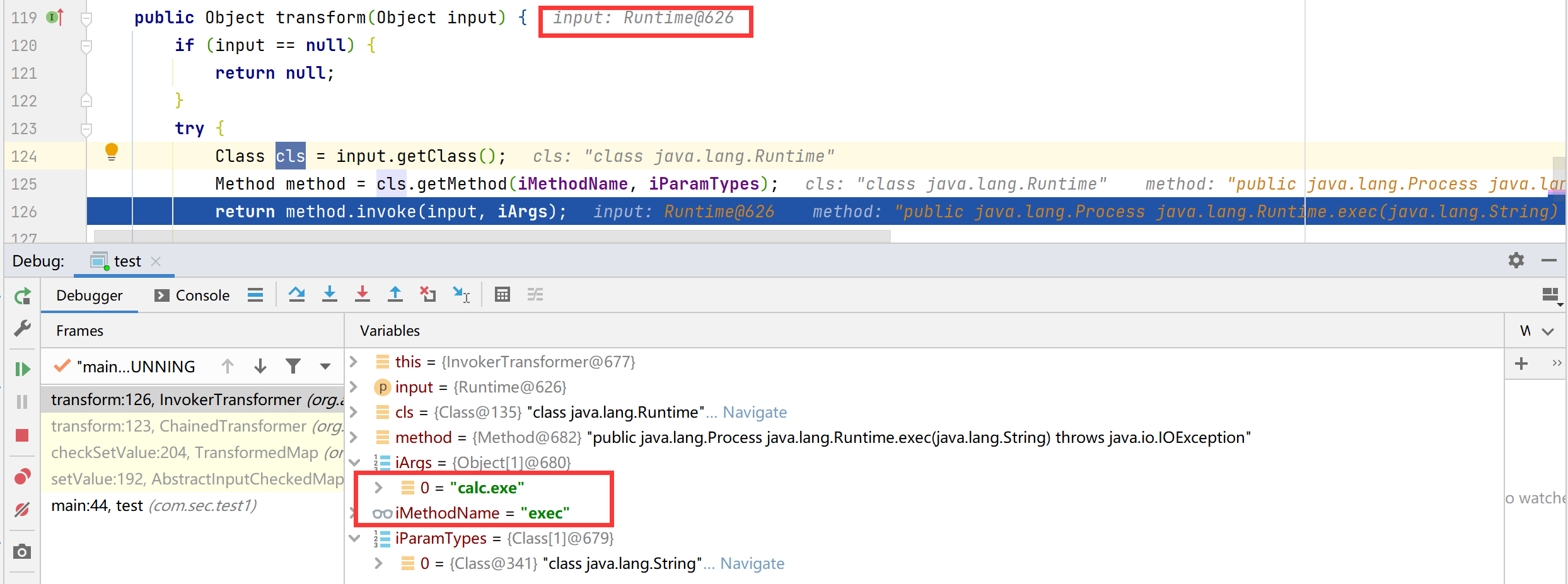Expand the 'cls' Class@135 variable
The image size is (1568, 584).
(354, 412)
